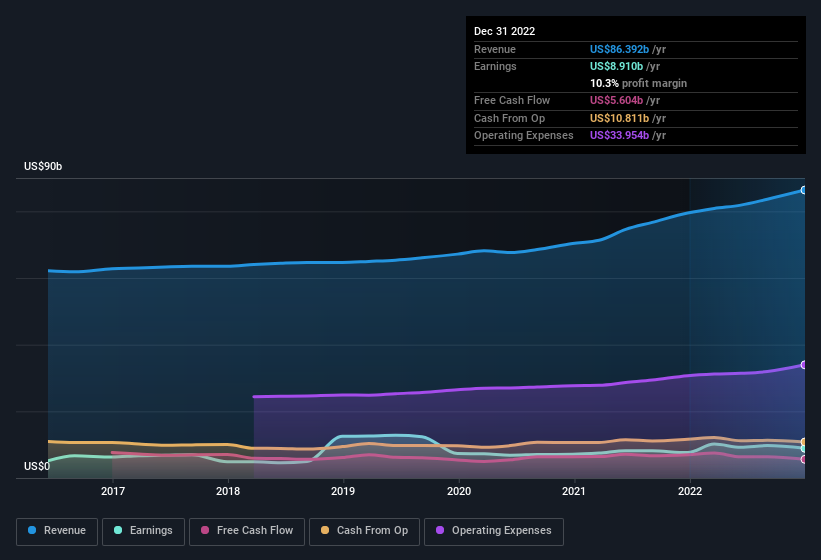821x560 pixels.
Task: Click the 10.3% profit margin text
Action: tap(638, 83)
